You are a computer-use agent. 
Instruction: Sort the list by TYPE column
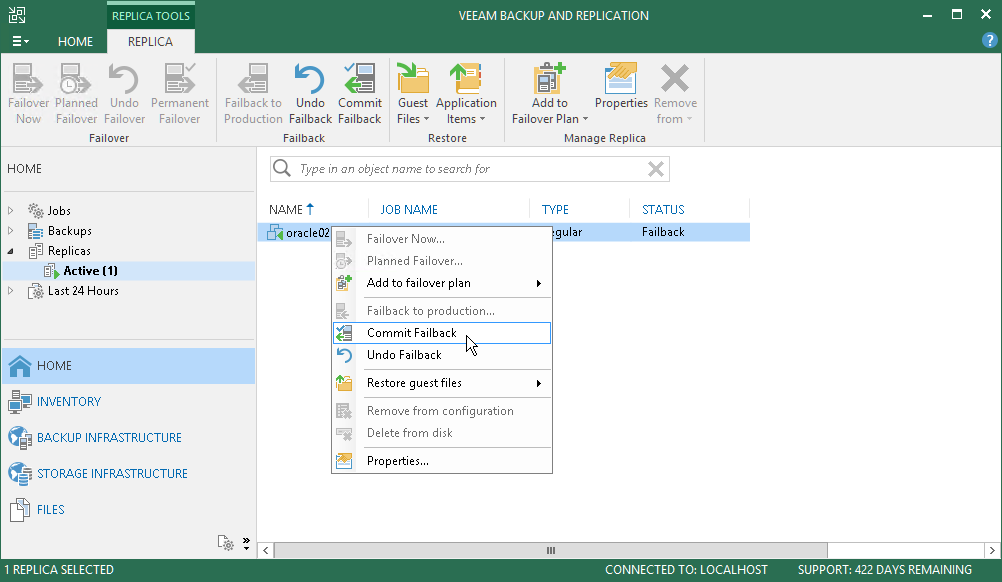[555, 210]
